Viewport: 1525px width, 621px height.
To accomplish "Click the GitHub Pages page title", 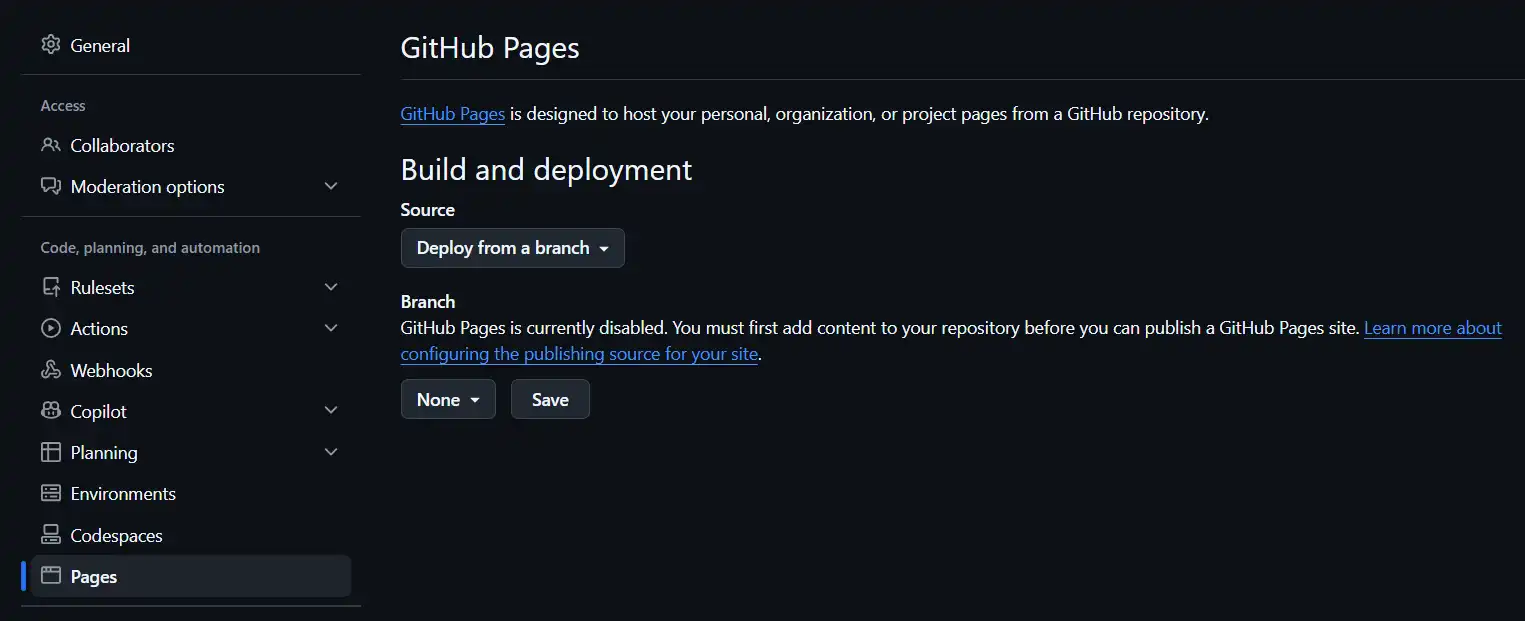I will coord(490,47).
